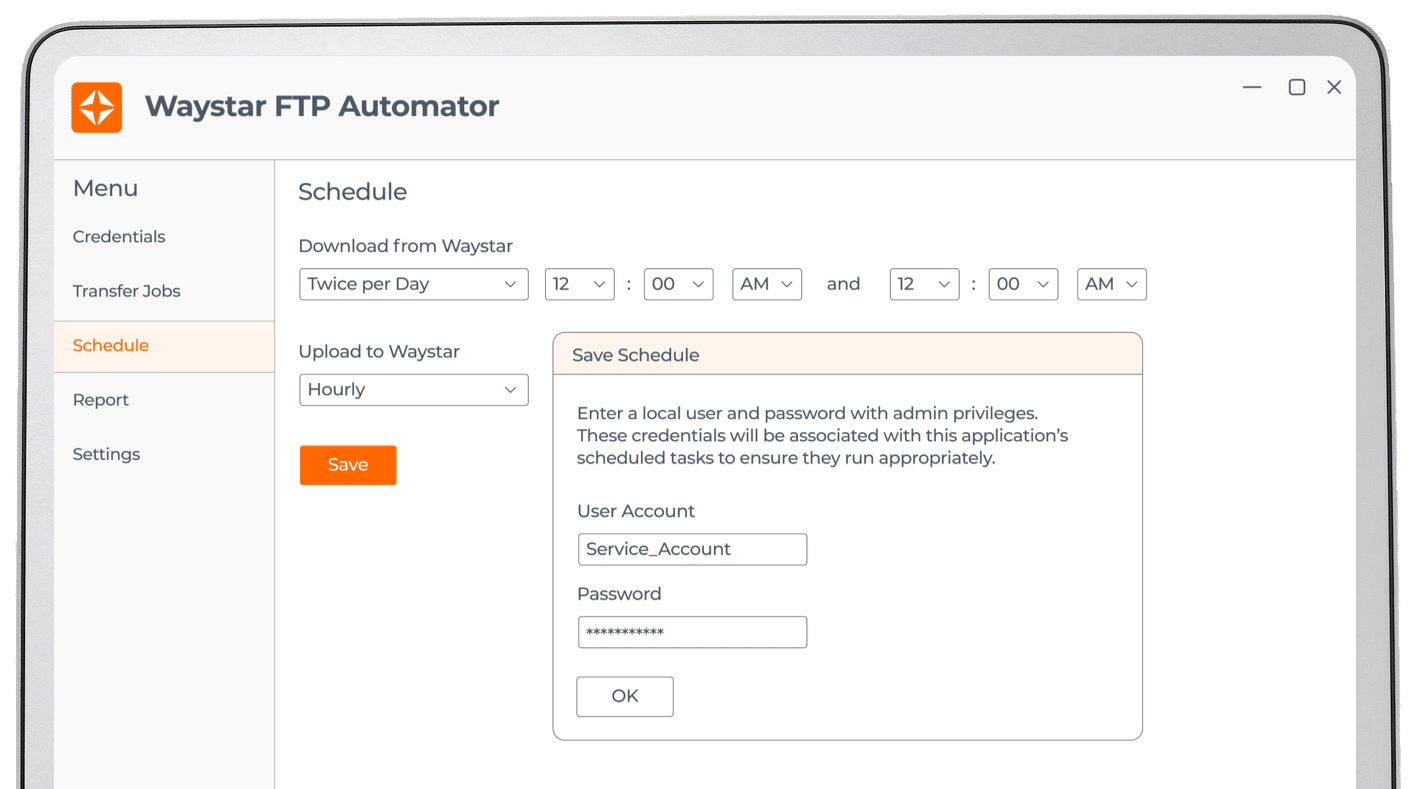
Task: Select Transfer Jobs from the menu
Action: coord(126,291)
